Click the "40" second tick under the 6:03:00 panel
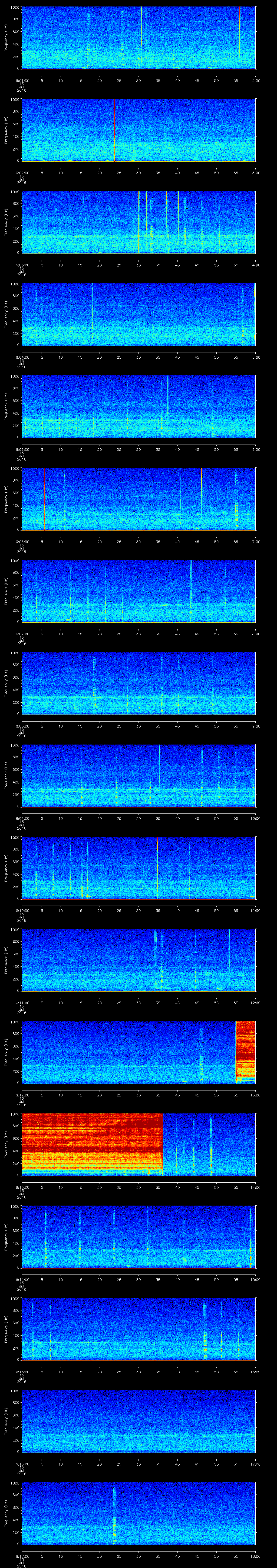 pyautogui.click(x=178, y=265)
